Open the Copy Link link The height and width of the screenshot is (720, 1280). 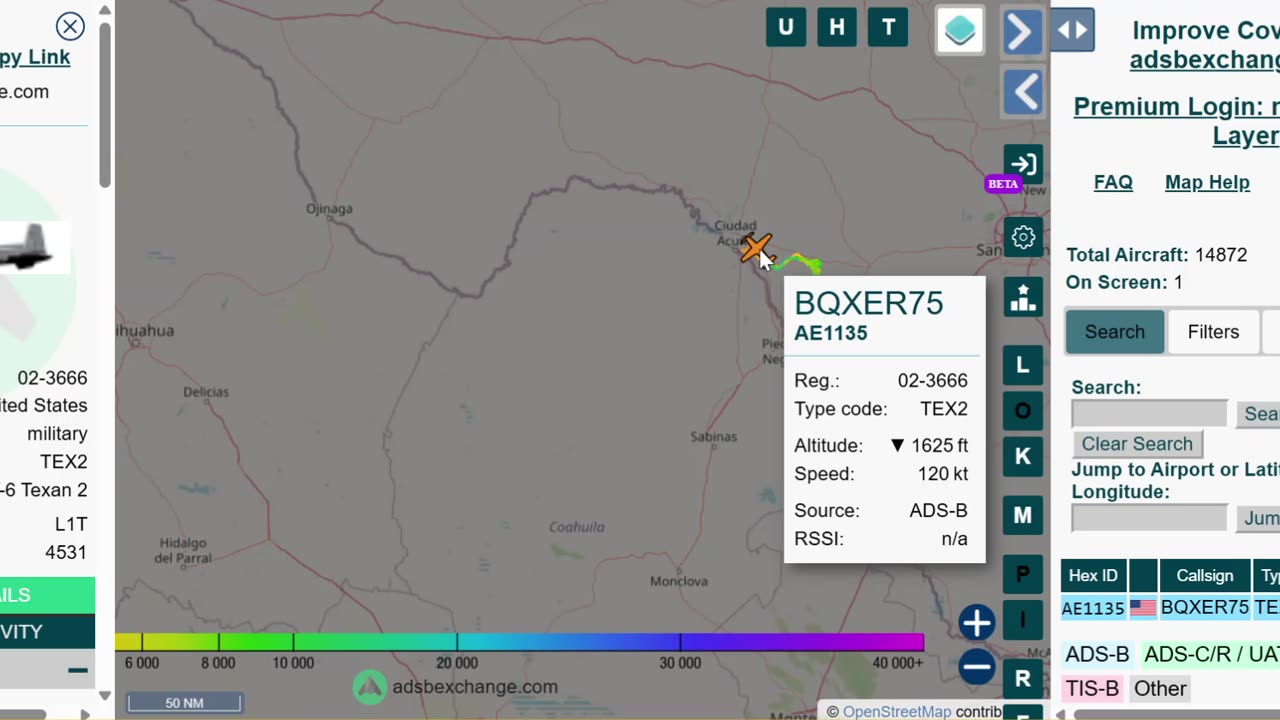click(35, 57)
